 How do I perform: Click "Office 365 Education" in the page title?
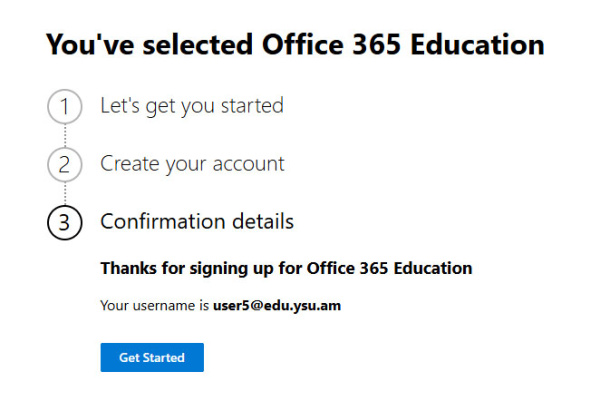(x=402, y=45)
